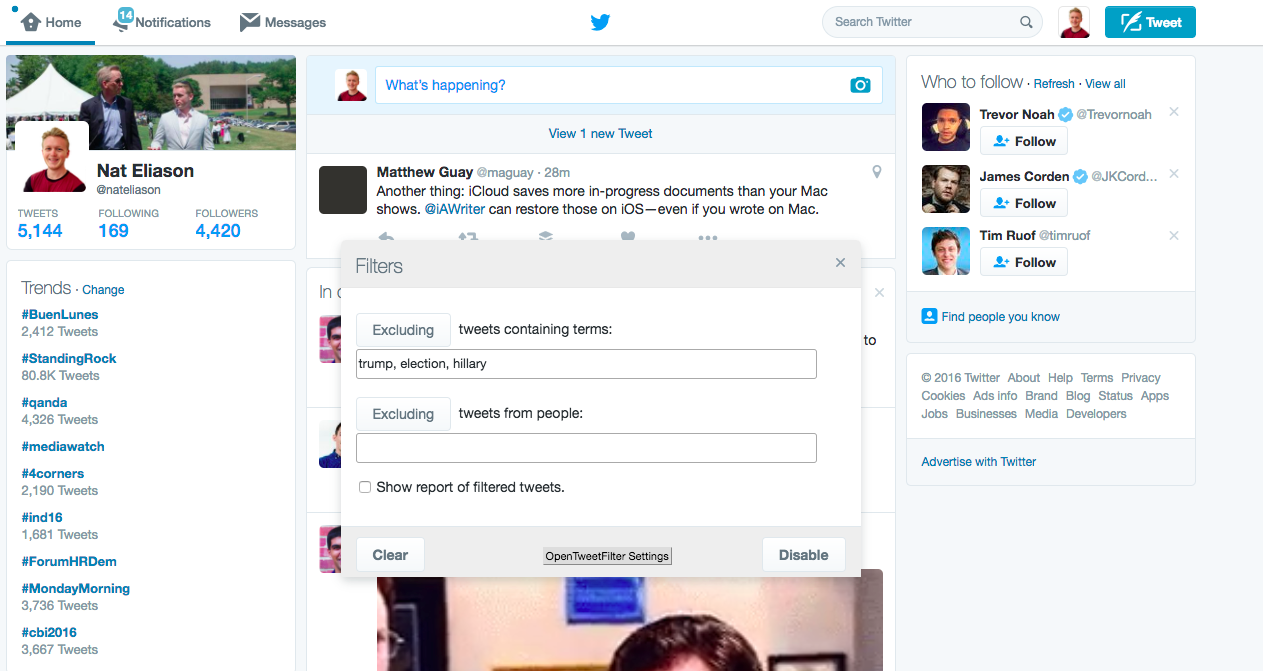1263x671 pixels.
Task: Go to the Home tab
Action: point(51,22)
